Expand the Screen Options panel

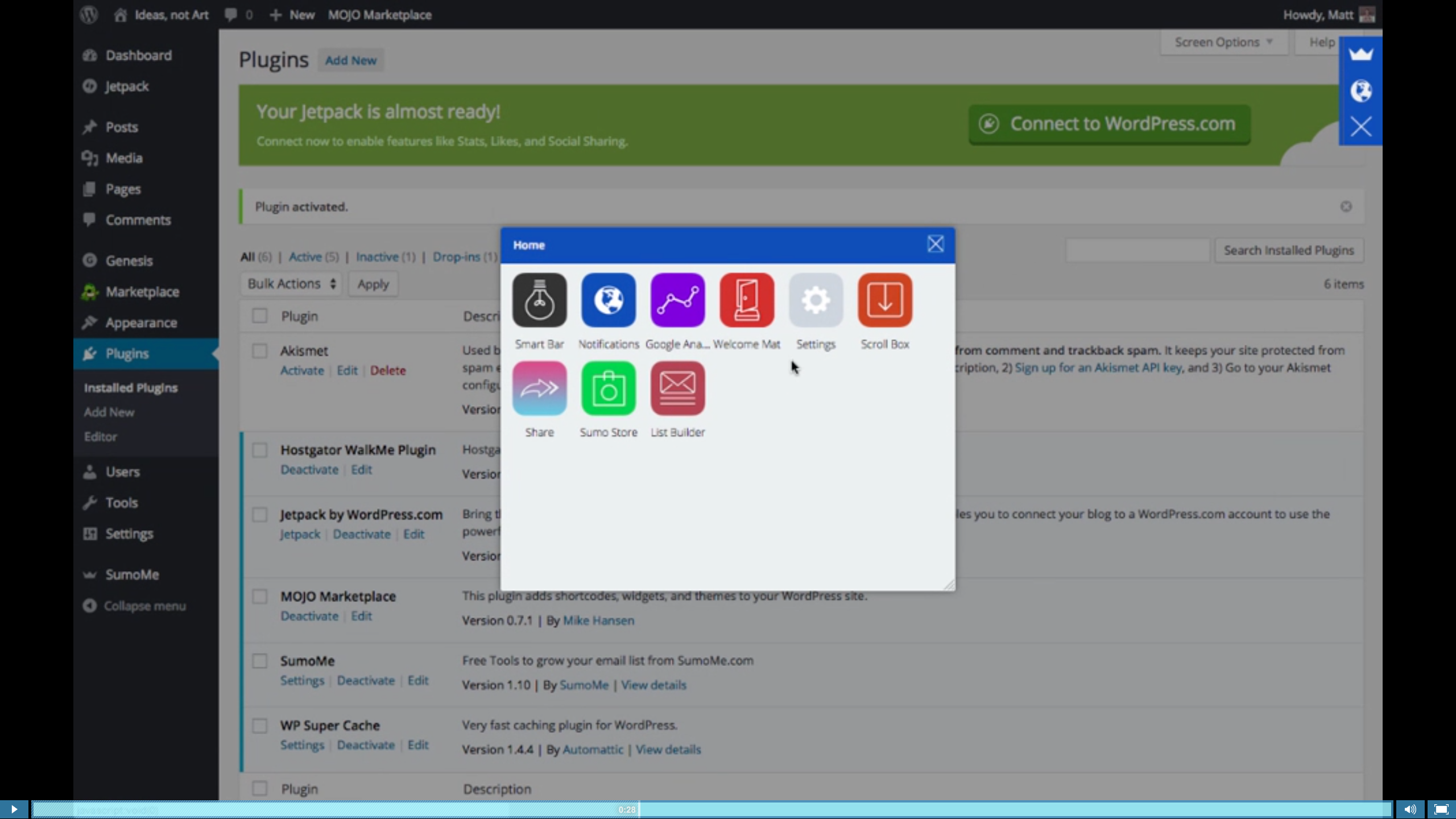point(1223,43)
